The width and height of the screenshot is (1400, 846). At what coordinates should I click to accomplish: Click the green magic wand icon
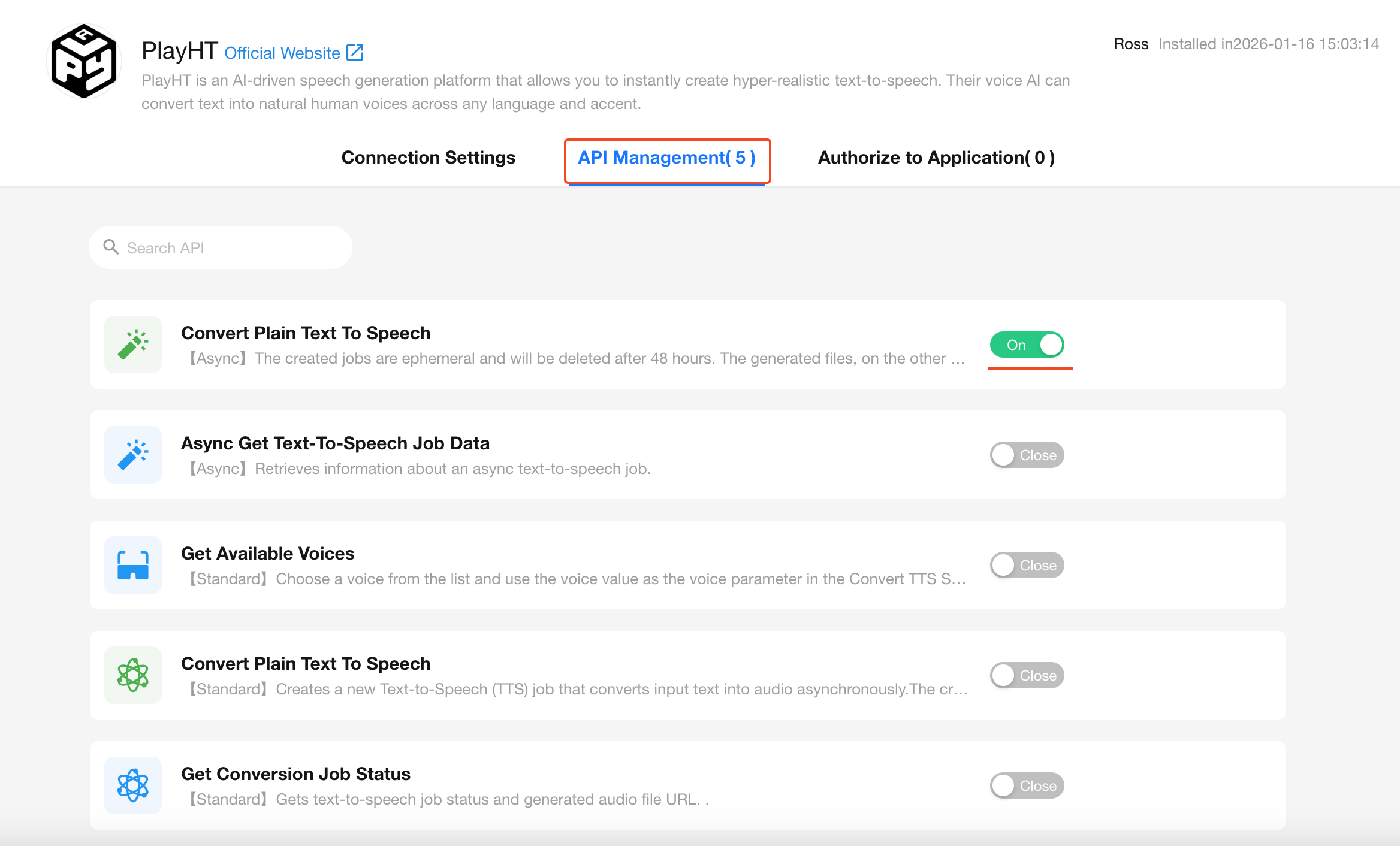pyautogui.click(x=133, y=345)
